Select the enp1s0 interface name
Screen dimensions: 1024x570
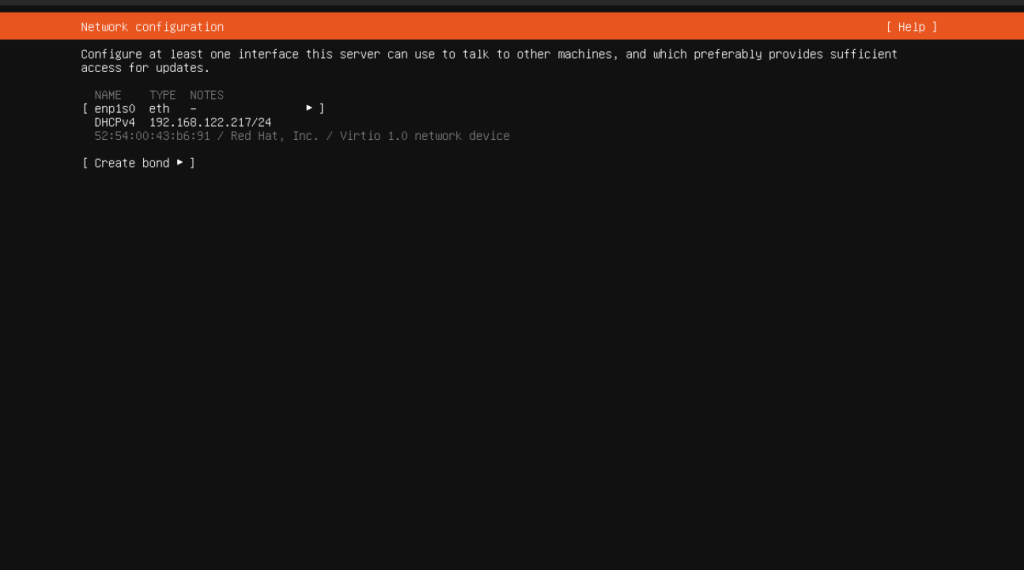click(114, 108)
